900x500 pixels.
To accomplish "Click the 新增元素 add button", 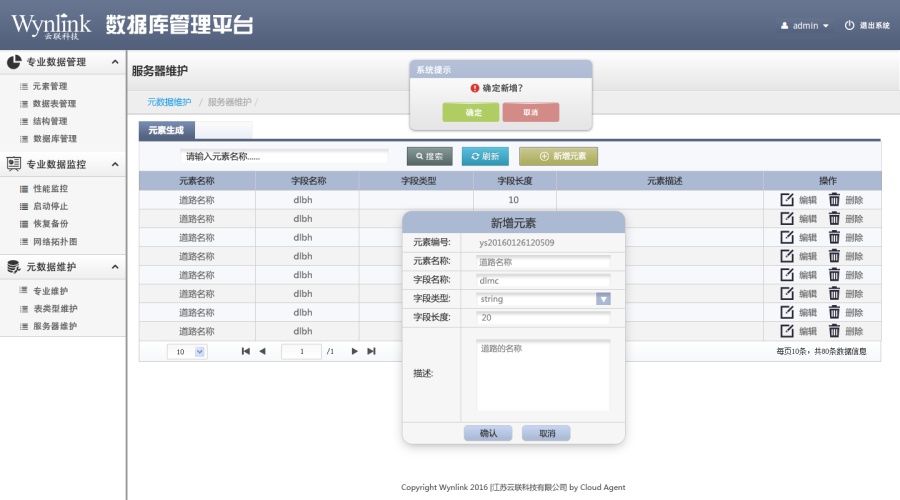I will coord(558,156).
